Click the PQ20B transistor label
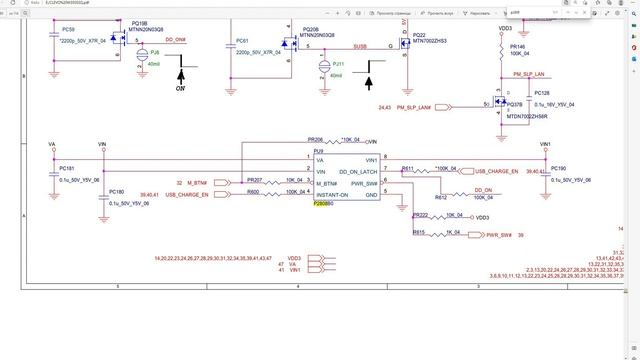This screenshot has height=360, width=640. (x=311, y=29)
